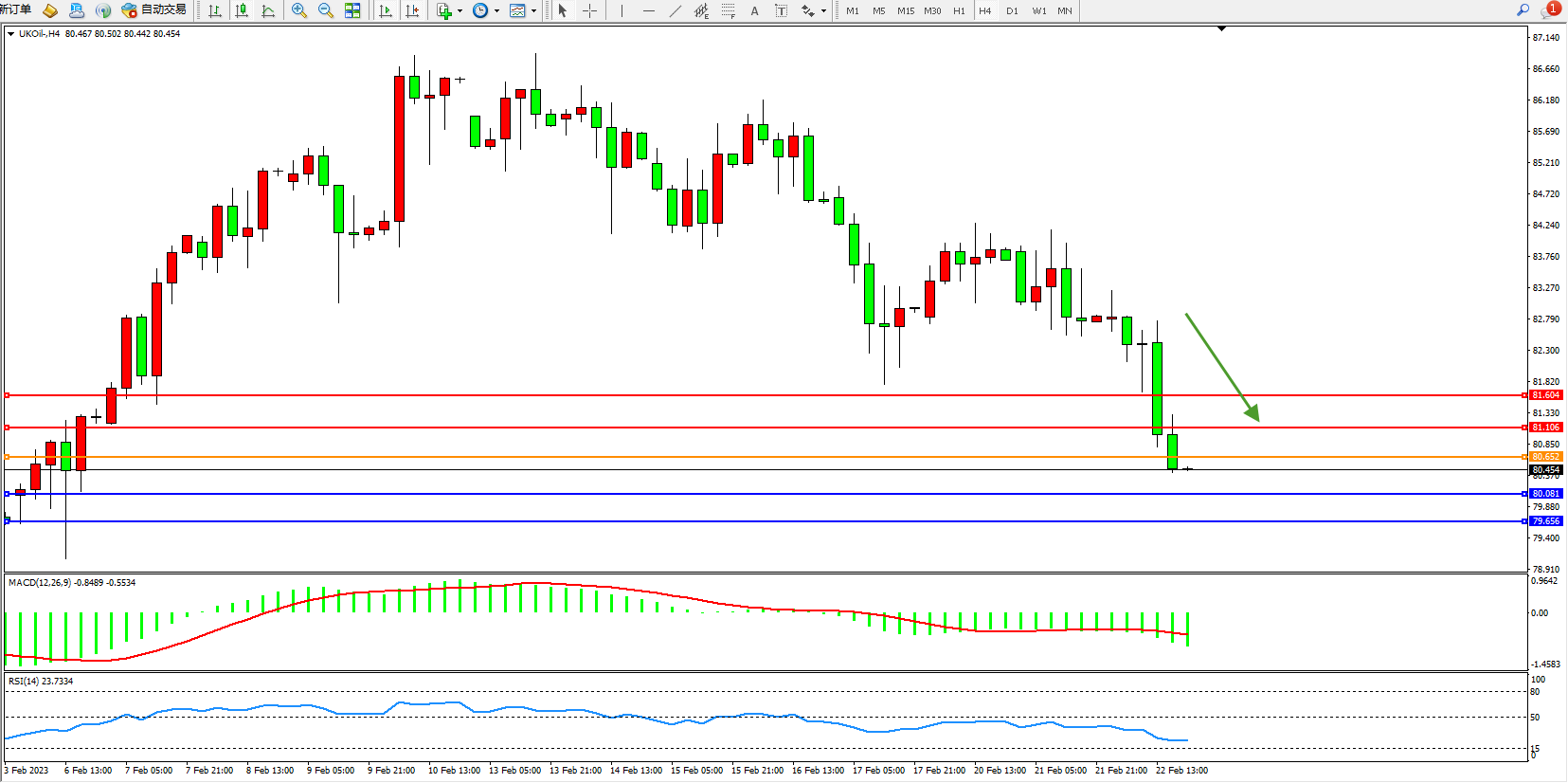Switch to candlestick chart icon

(x=242, y=10)
